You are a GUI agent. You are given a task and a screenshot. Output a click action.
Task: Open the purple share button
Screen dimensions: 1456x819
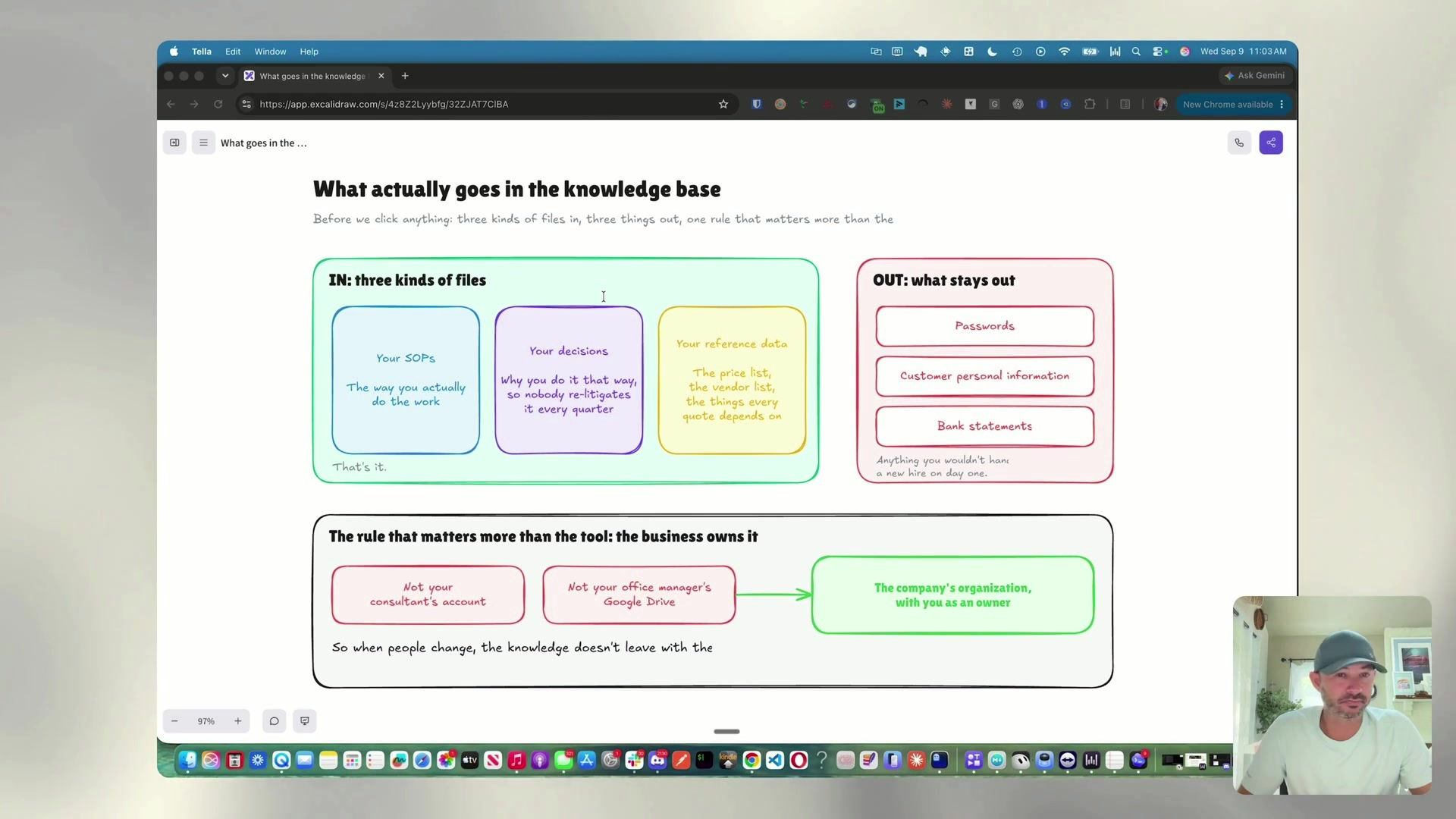[1271, 143]
